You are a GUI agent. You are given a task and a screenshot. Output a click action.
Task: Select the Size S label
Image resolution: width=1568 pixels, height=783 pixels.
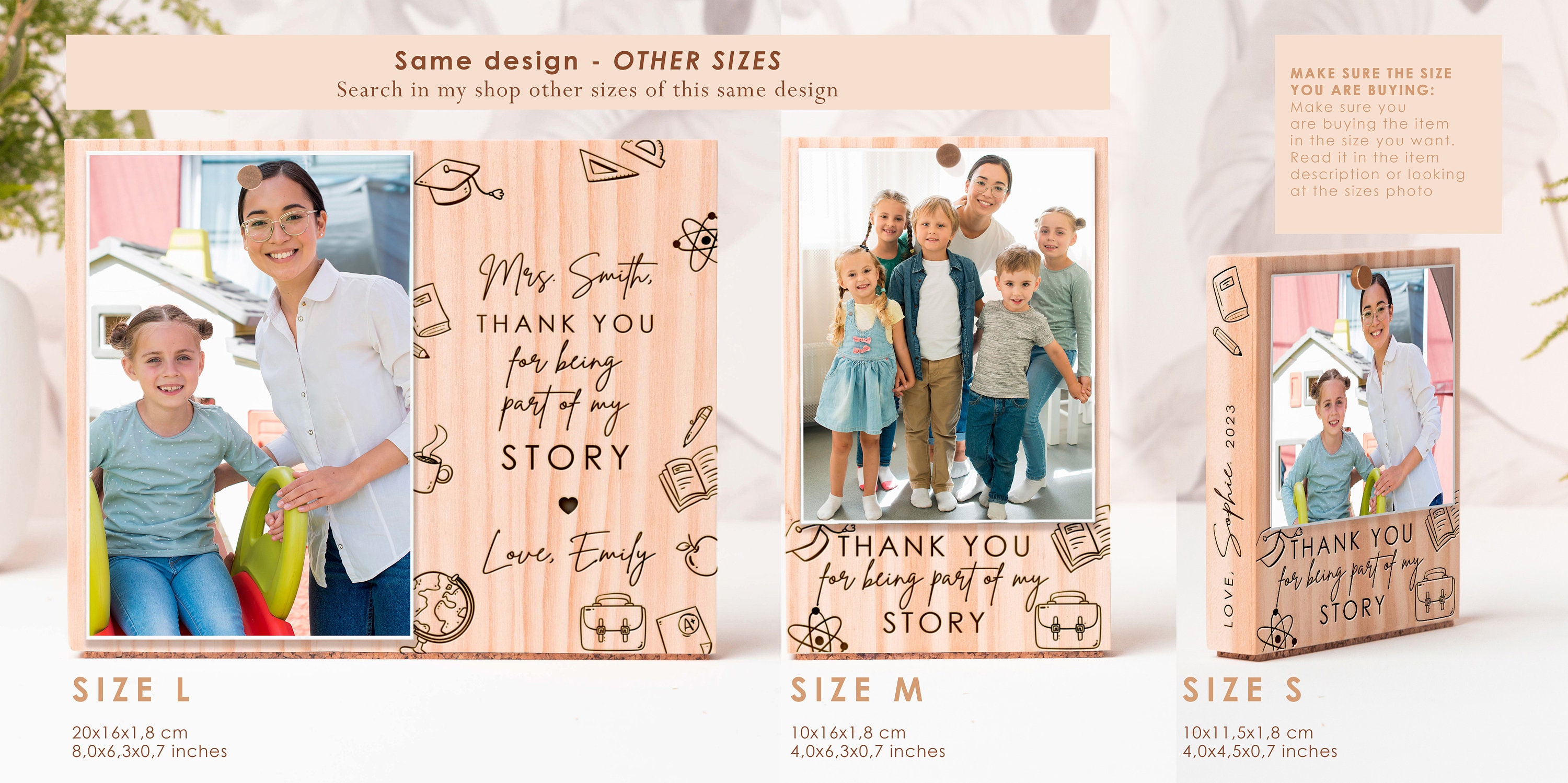1242,690
